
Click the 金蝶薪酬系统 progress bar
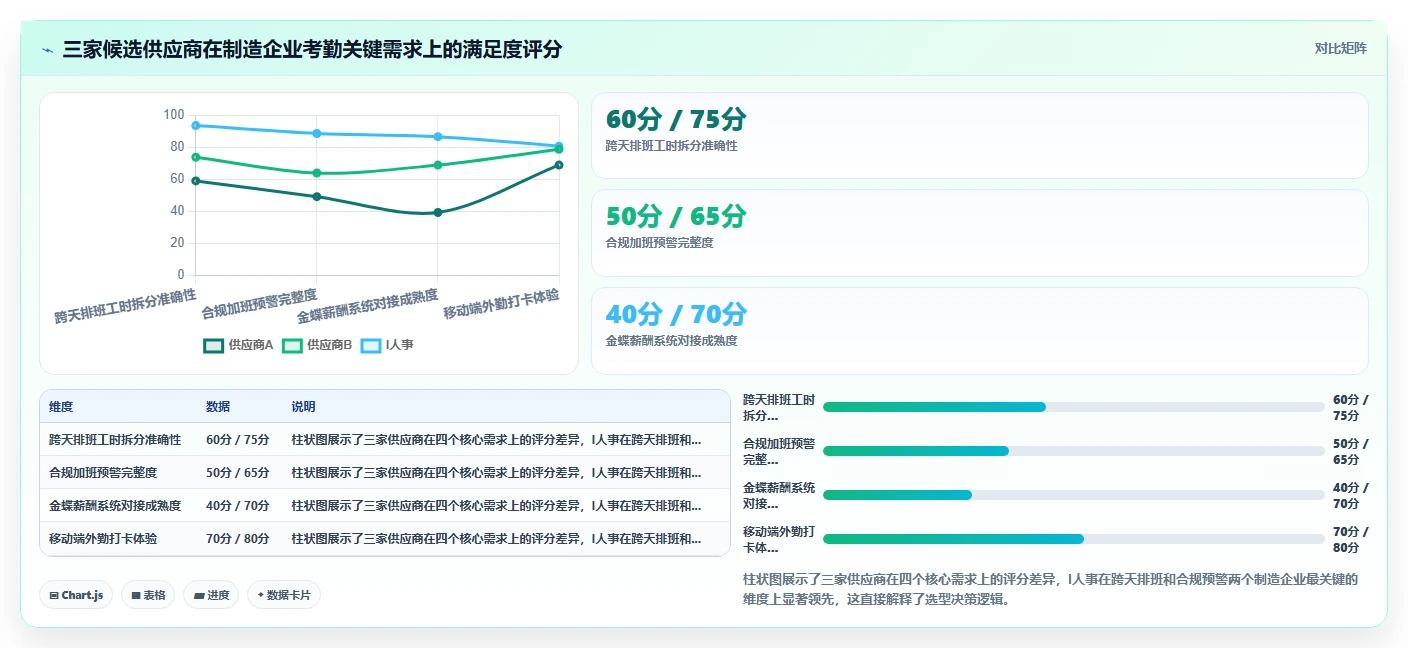click(1073, 495)
